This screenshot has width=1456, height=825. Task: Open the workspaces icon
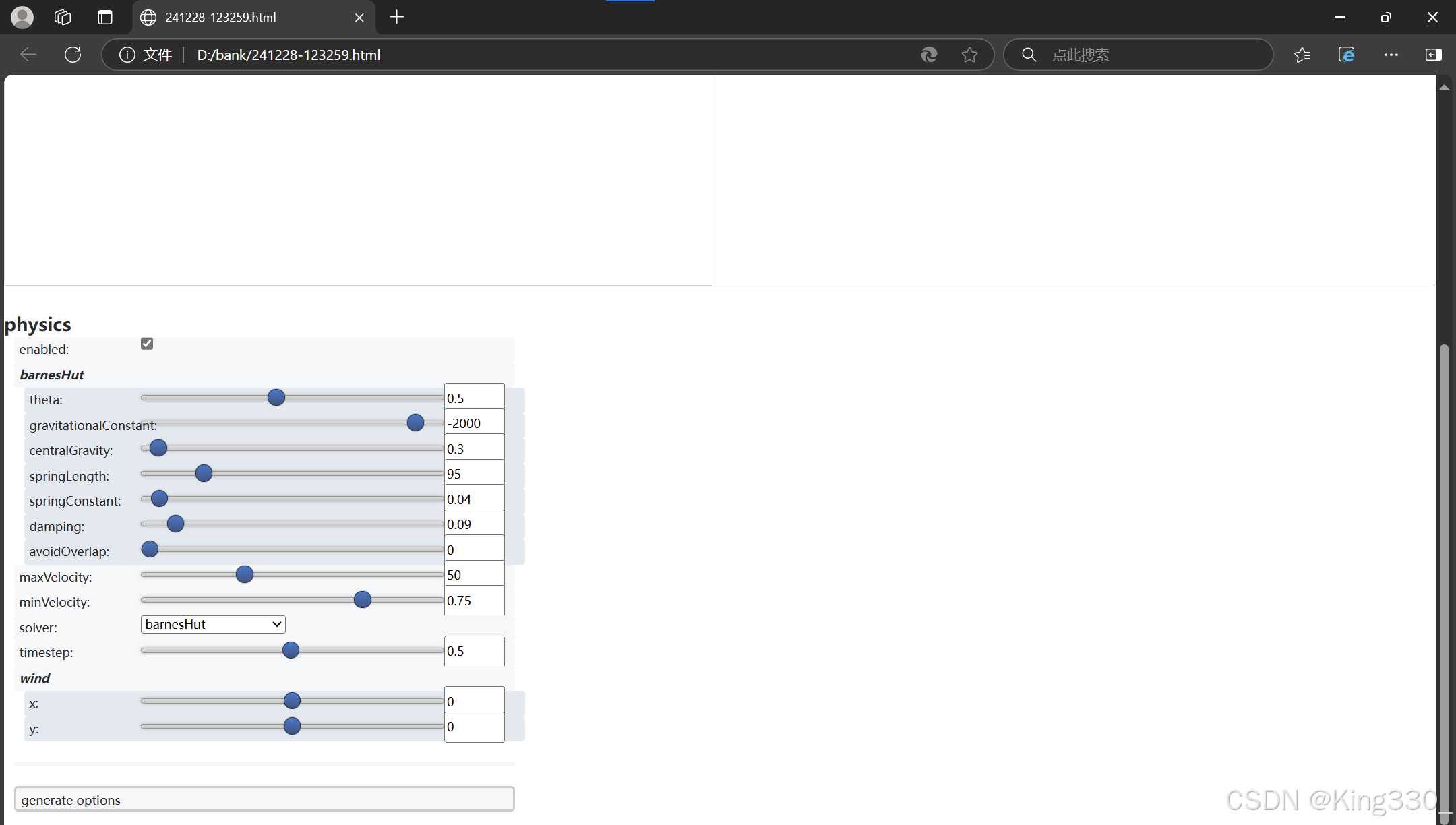[x=63, y=18]
